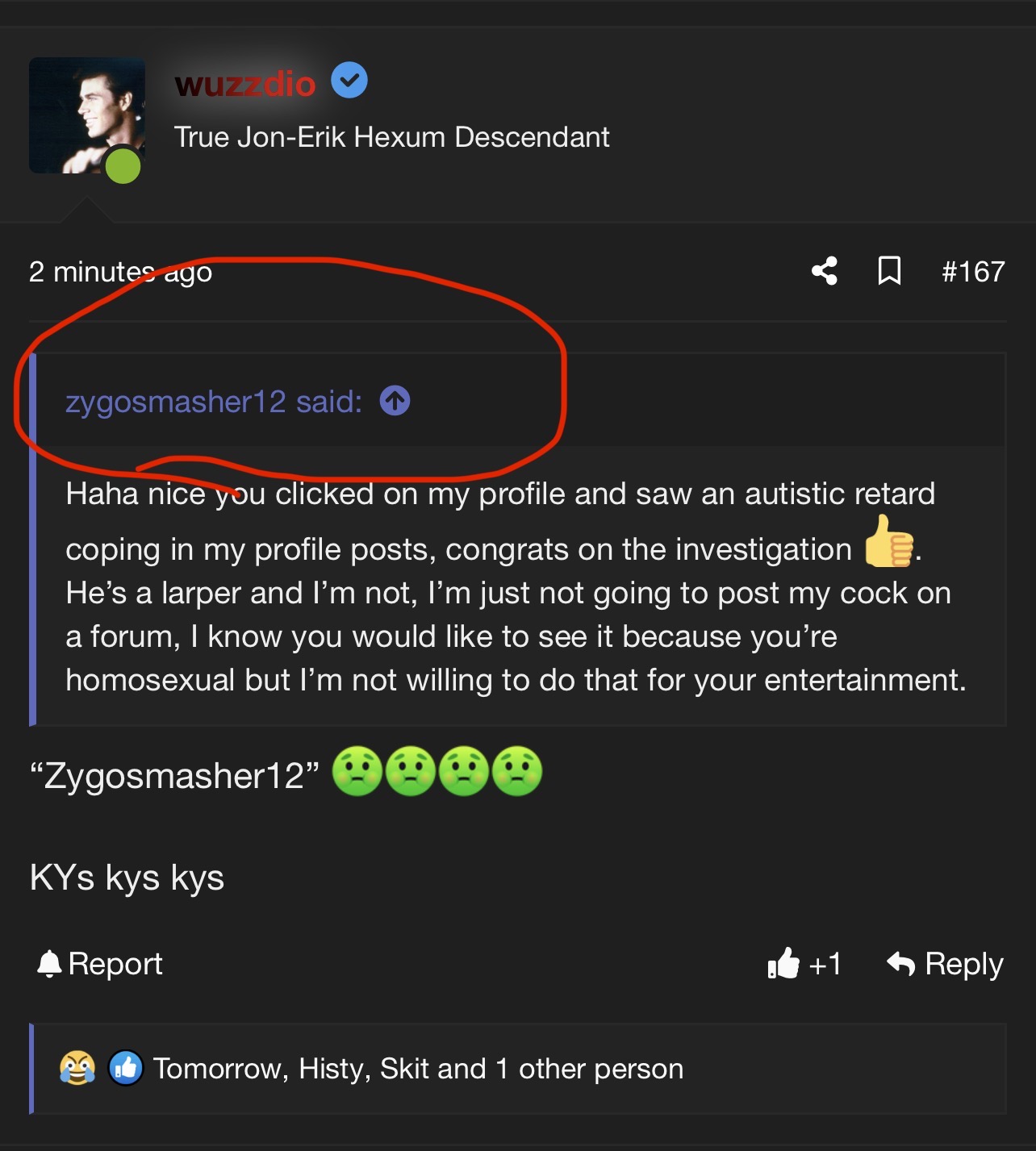Click "zygosmasher12 said:" quote link
This screenshot has width=1036, height=1151.
(x=214, y=402)
